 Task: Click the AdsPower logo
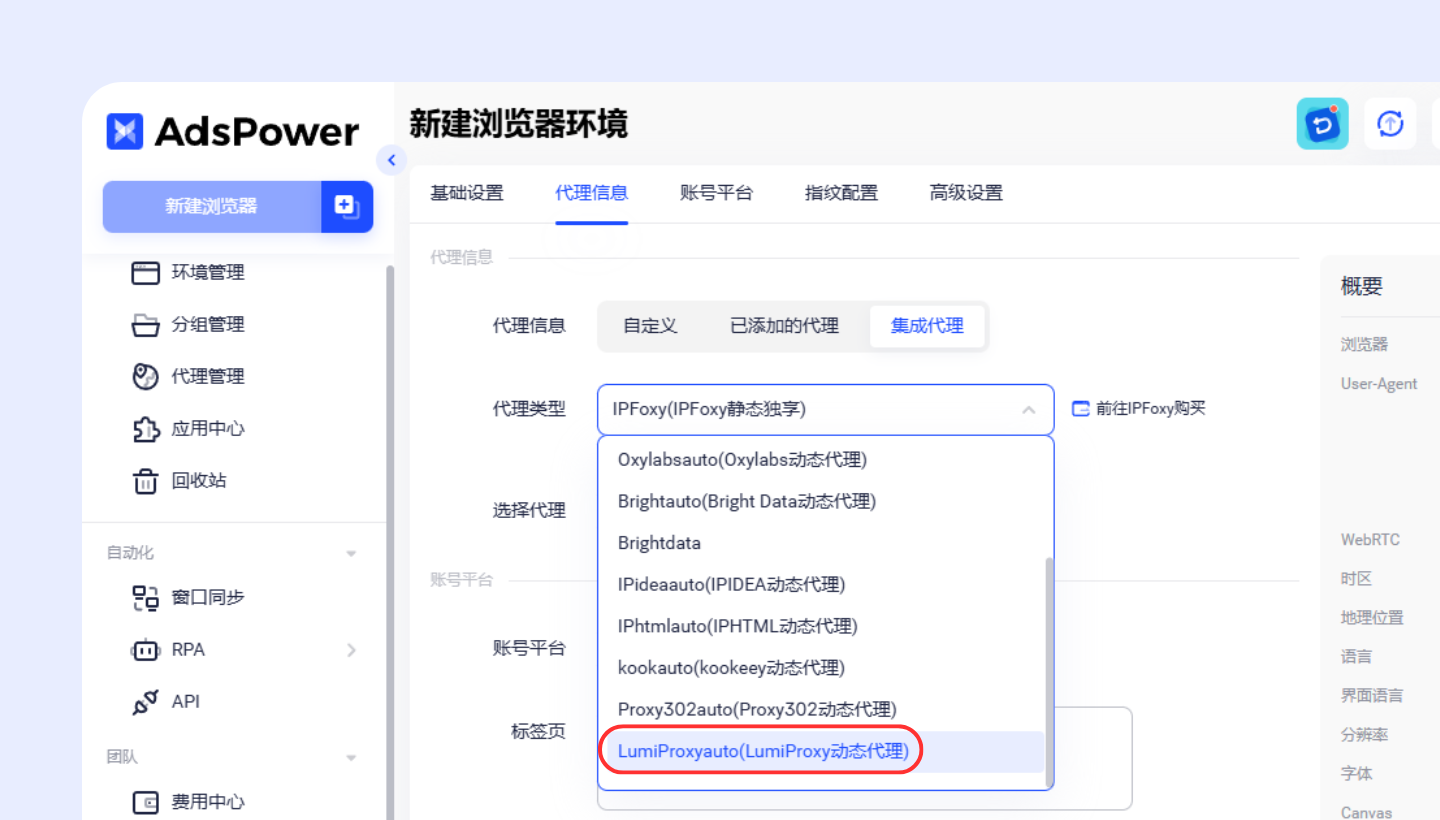tap(232, 131)
